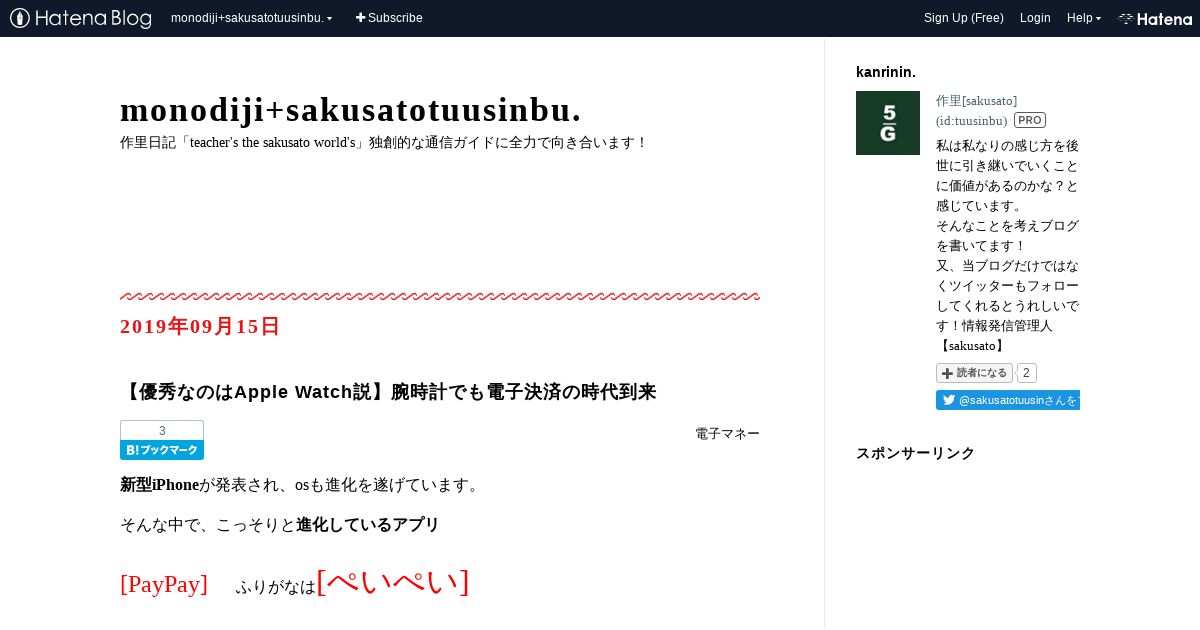Click the bold 新型iPhone text

(x=160, y=484)
